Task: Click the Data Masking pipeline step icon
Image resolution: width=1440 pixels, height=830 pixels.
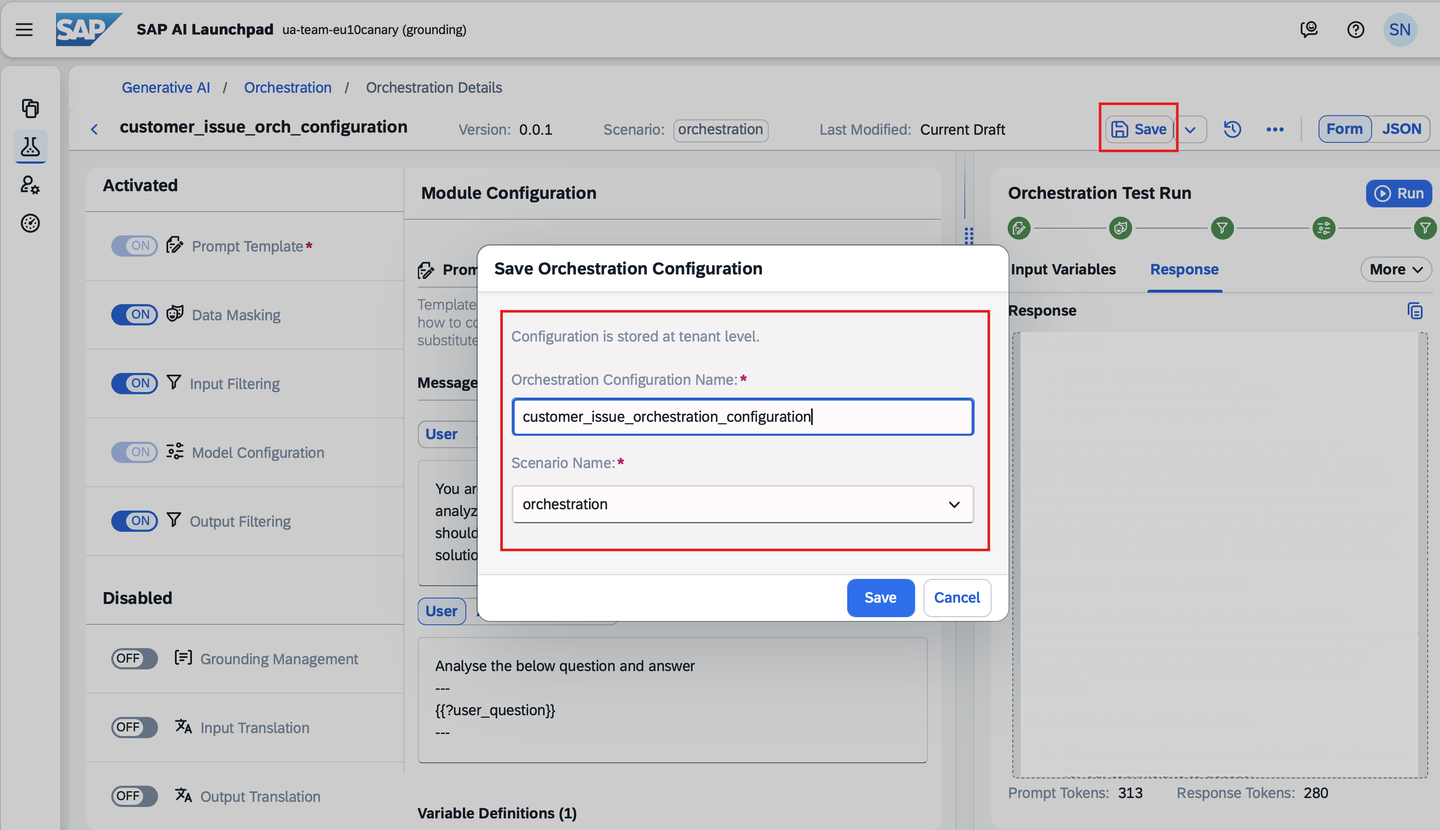Action: tap(1121, 229)
